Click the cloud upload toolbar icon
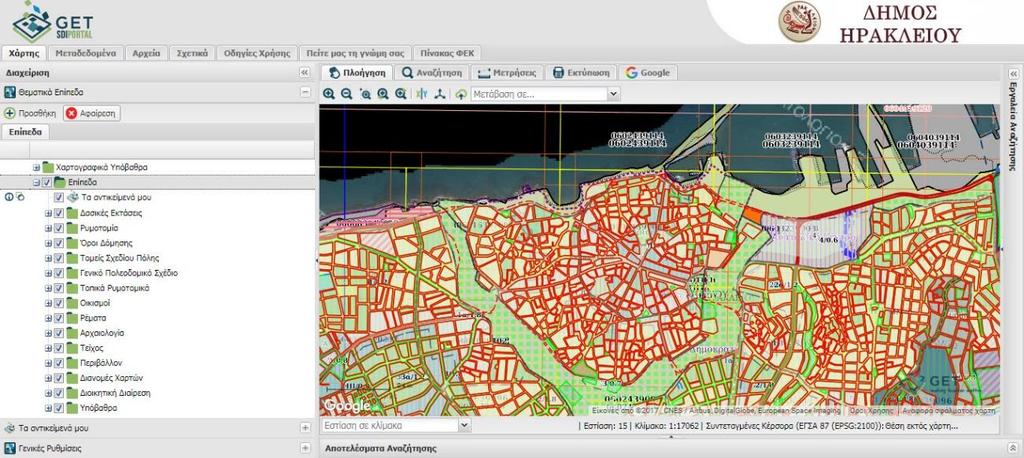Image resolution: width=1024 pixels, height=458 pixels. click(461, 94)
